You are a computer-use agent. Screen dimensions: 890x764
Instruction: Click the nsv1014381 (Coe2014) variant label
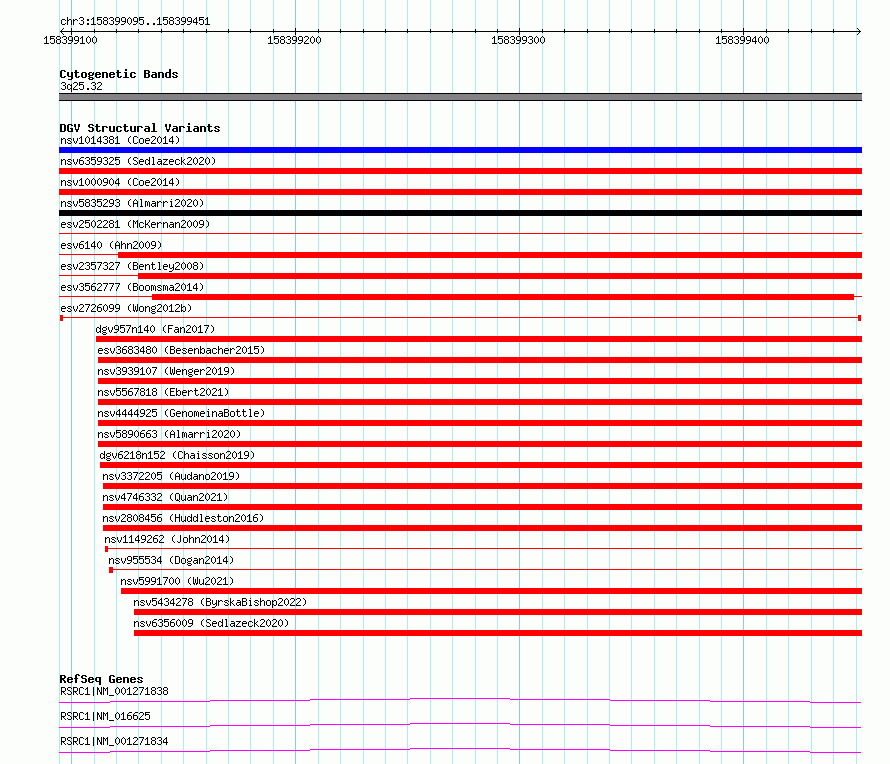click(x=120, y=140)
